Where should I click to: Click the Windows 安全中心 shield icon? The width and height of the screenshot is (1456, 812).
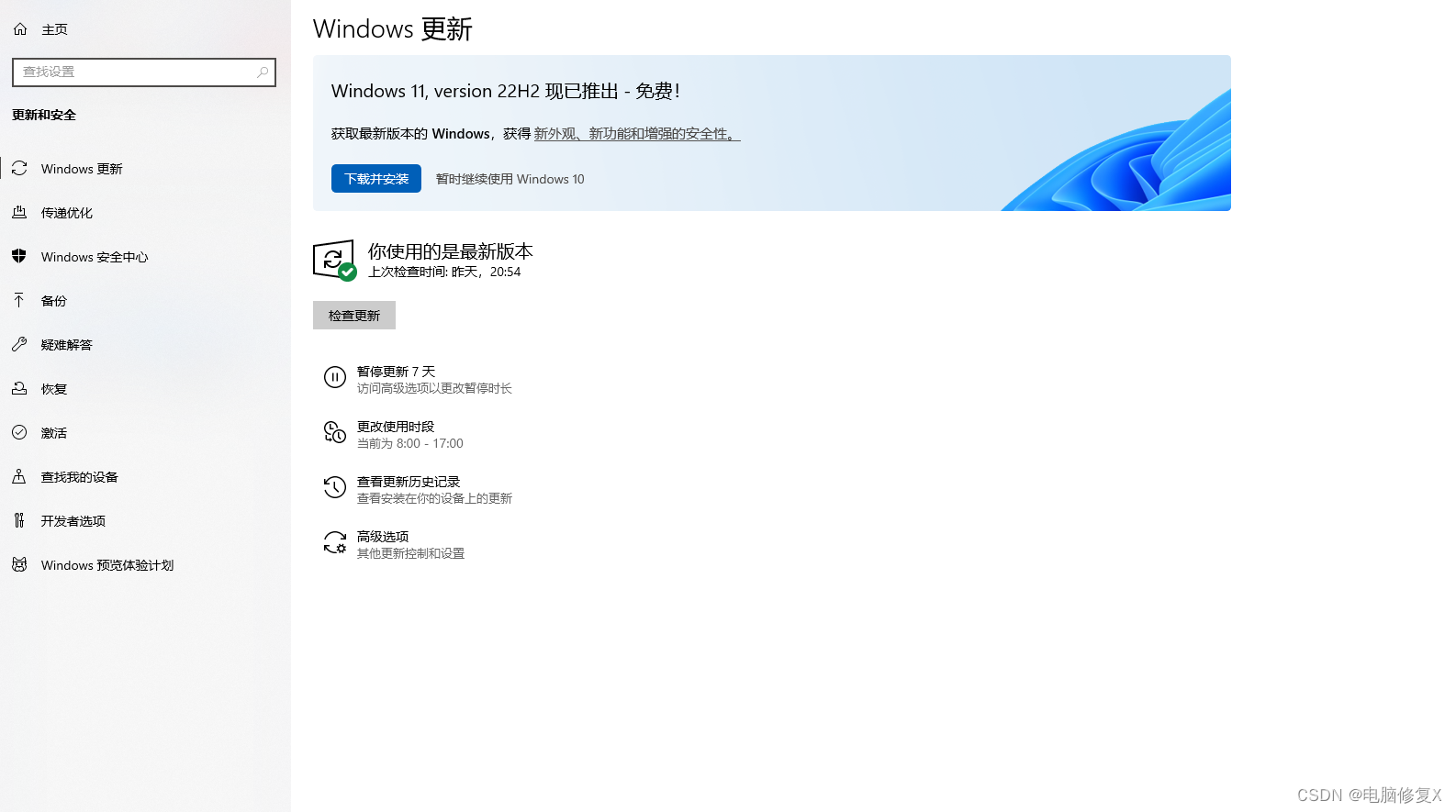pos(19,257)
